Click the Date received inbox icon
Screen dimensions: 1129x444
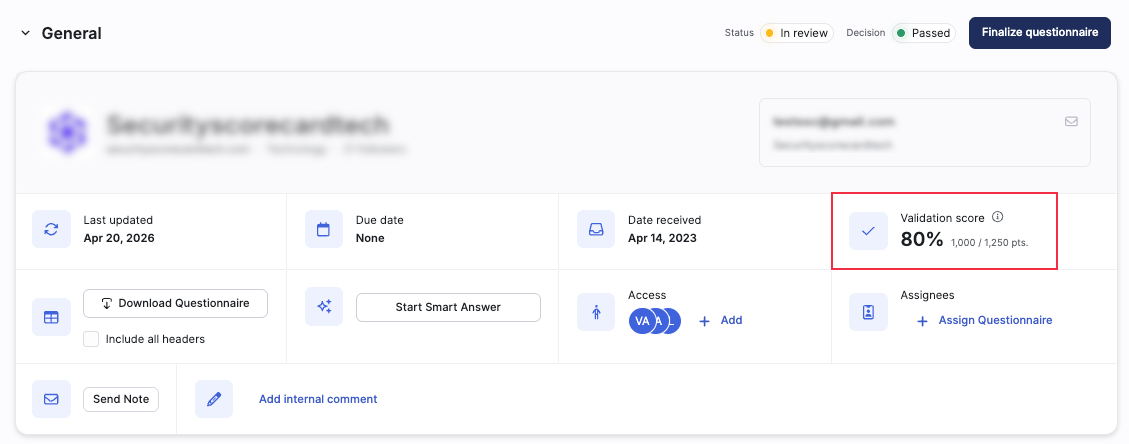click(x=596, y=230)
